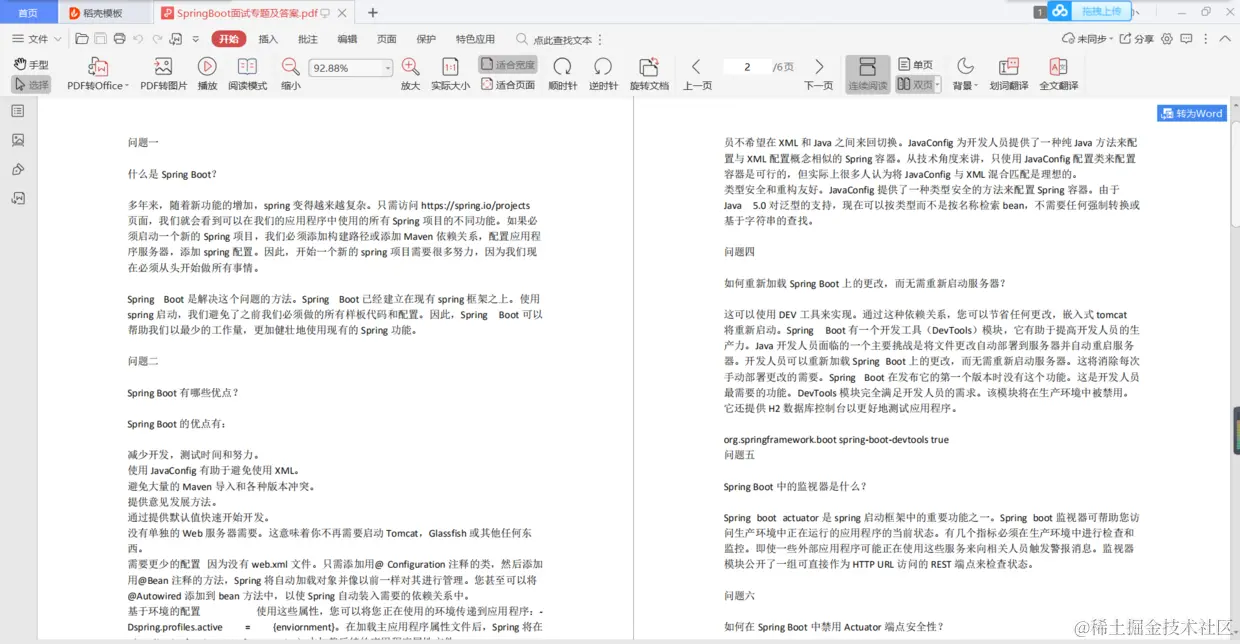The height and width of the screenshot is (644, 1240).
Task: Click the save icon in quick toolbar
Action: point(101,39)
